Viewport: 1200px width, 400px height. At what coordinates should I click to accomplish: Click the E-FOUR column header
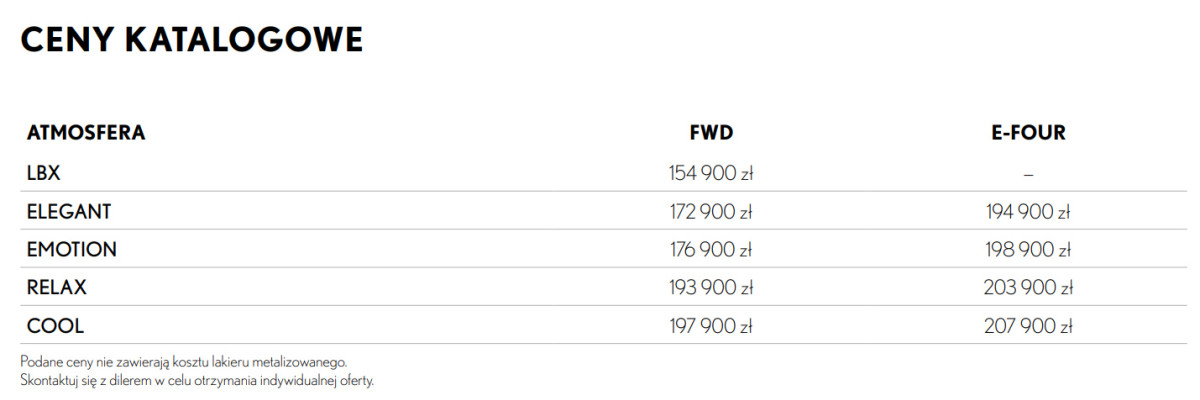coord(1027,133)
